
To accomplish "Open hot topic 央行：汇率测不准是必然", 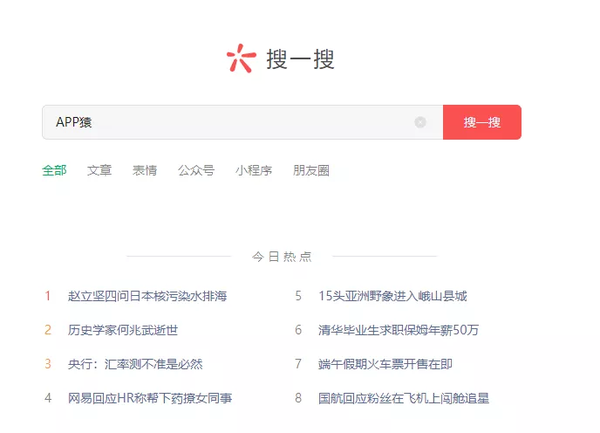I will 135,364.
